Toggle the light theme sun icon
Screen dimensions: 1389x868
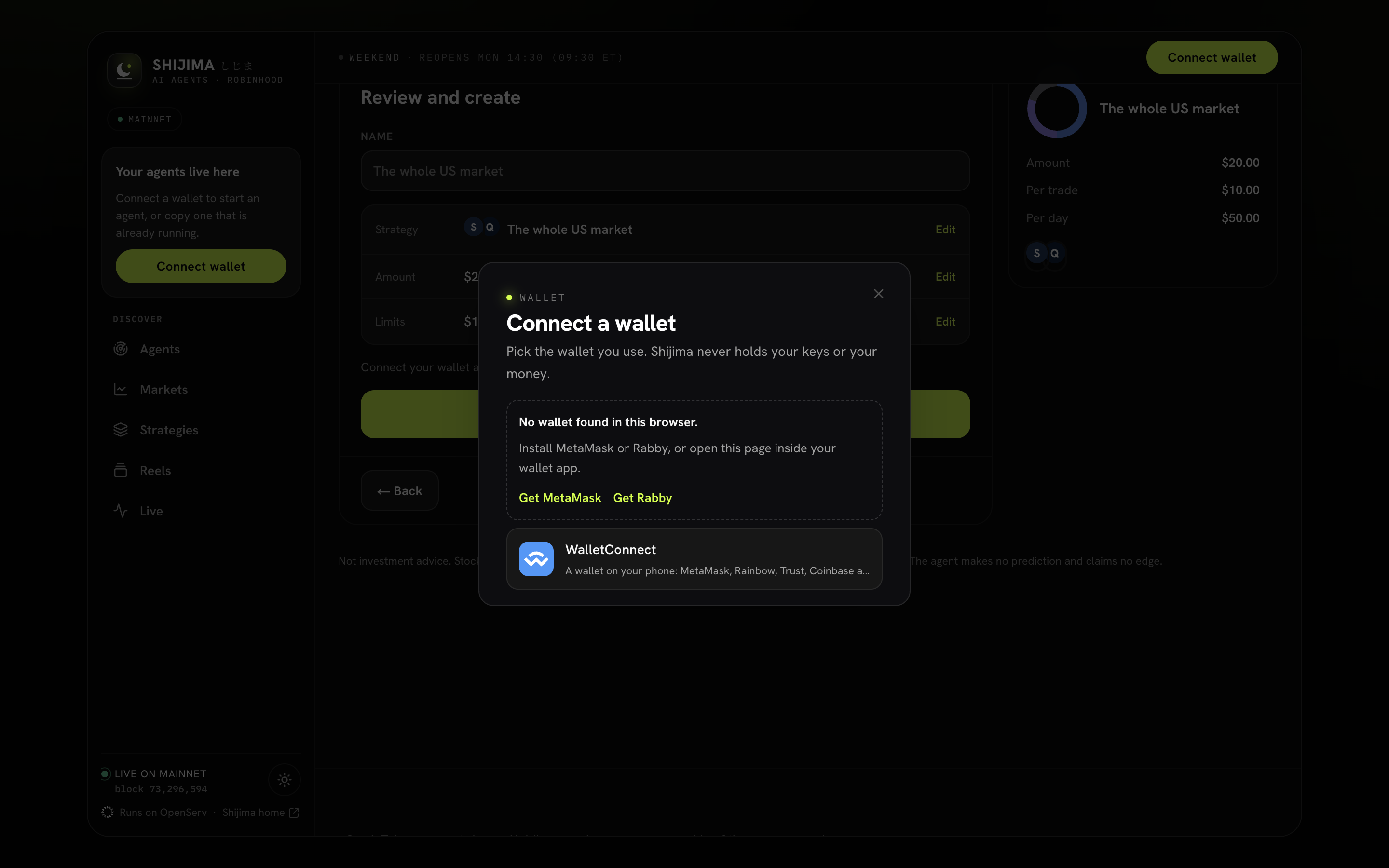tap(285, 780)
